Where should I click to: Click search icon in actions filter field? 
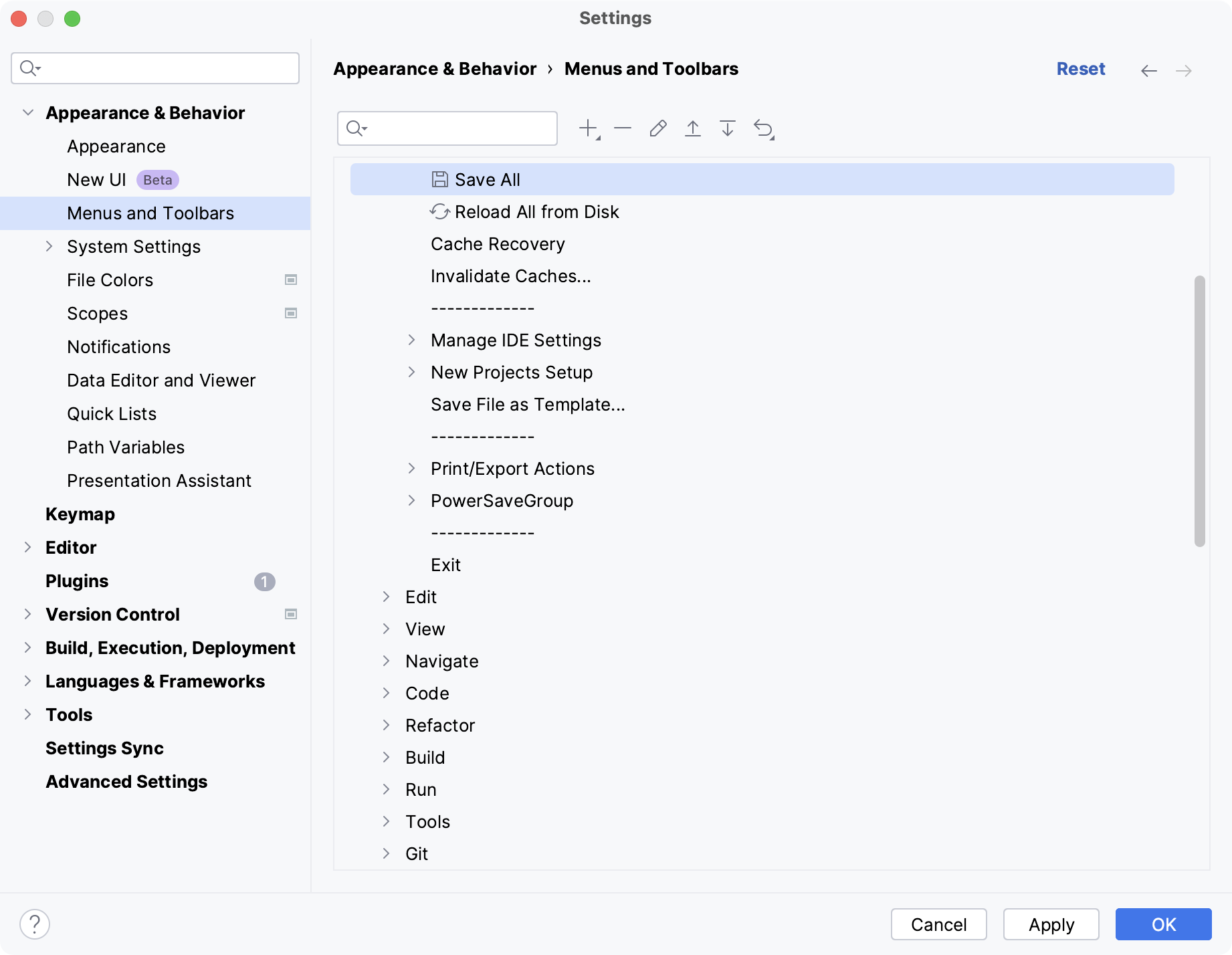356,128
